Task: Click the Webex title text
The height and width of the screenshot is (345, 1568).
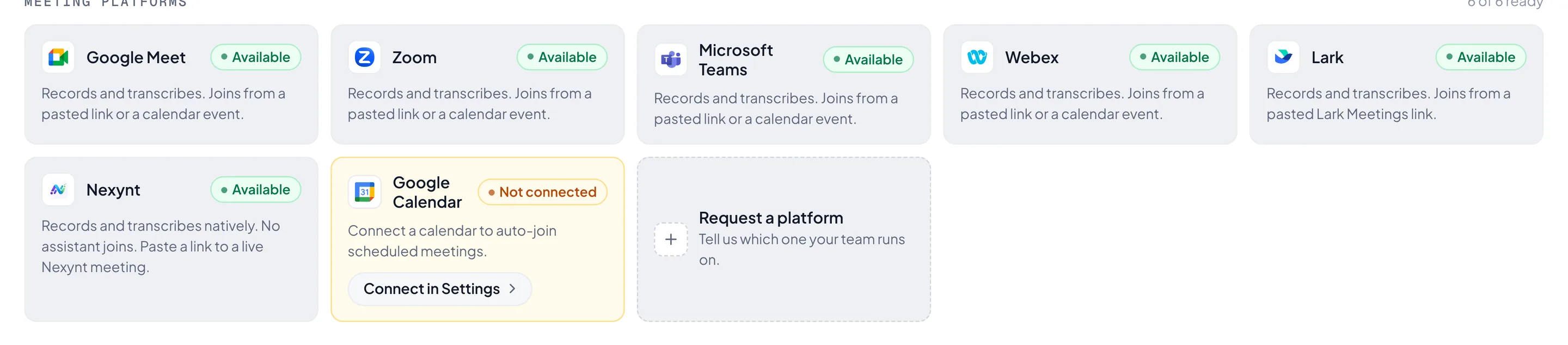Action: tap(1032, 57)
